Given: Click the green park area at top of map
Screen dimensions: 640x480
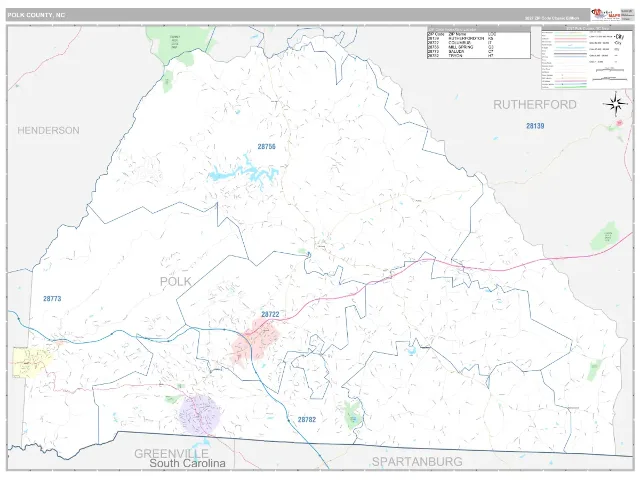Looking at the screenshot, I should click(180, 45).
